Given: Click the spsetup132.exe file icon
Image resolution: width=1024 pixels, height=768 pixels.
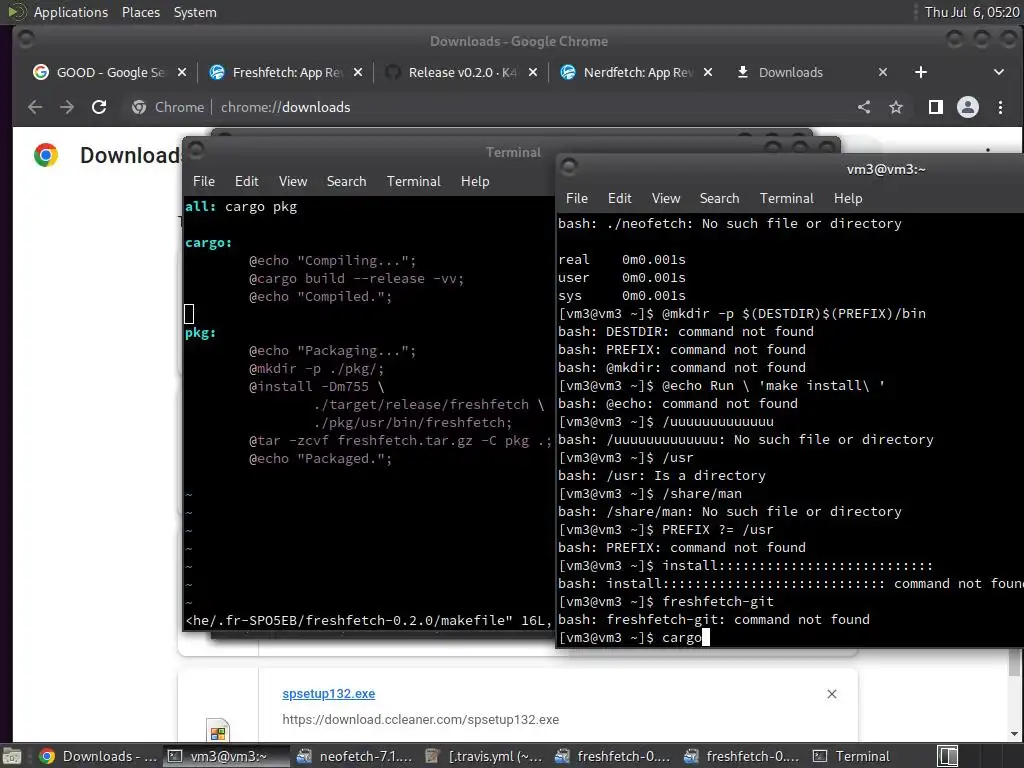Looking at the screenshot, I should [218, 731].
